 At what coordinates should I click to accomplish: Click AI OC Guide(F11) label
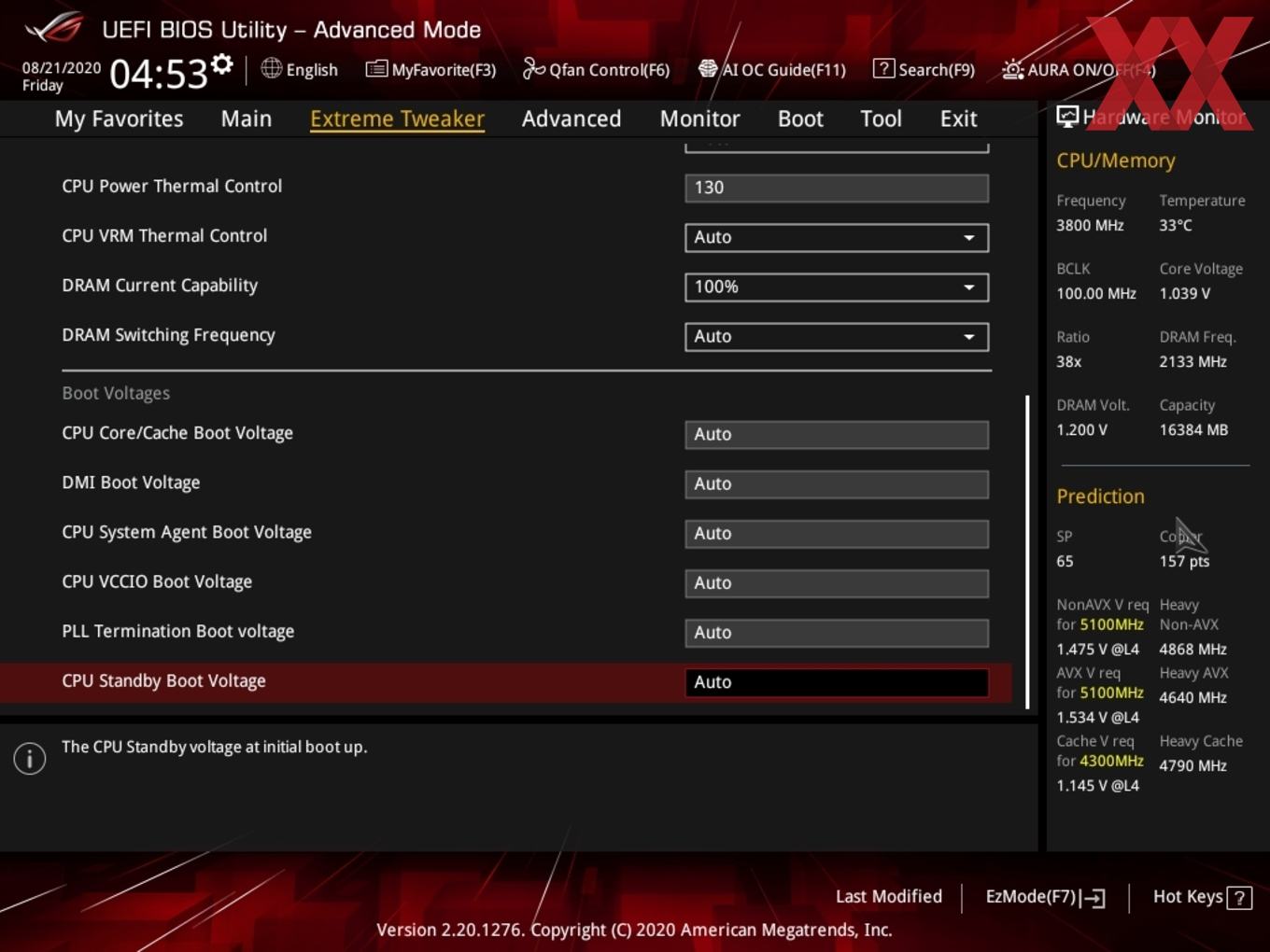[783, 70]
